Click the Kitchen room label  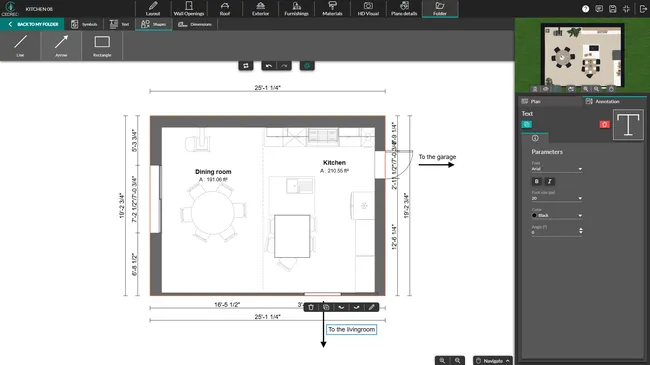[334, 163]
